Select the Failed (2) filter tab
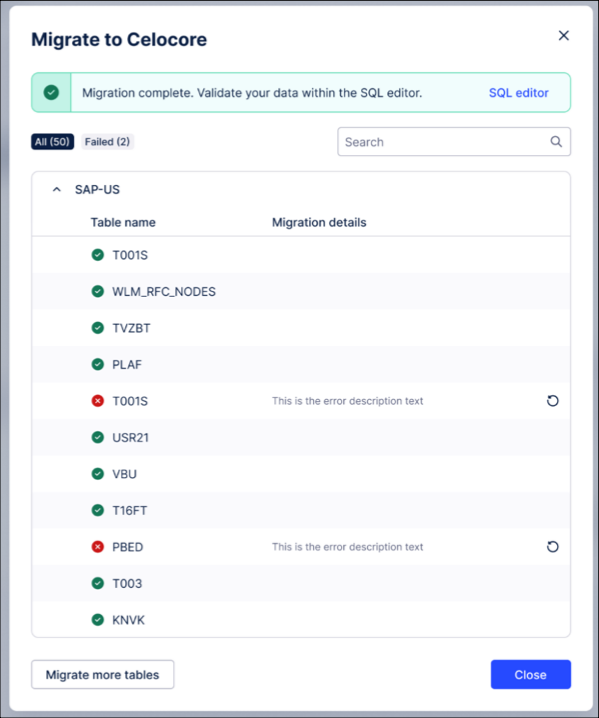 click(x=107, y=141)
